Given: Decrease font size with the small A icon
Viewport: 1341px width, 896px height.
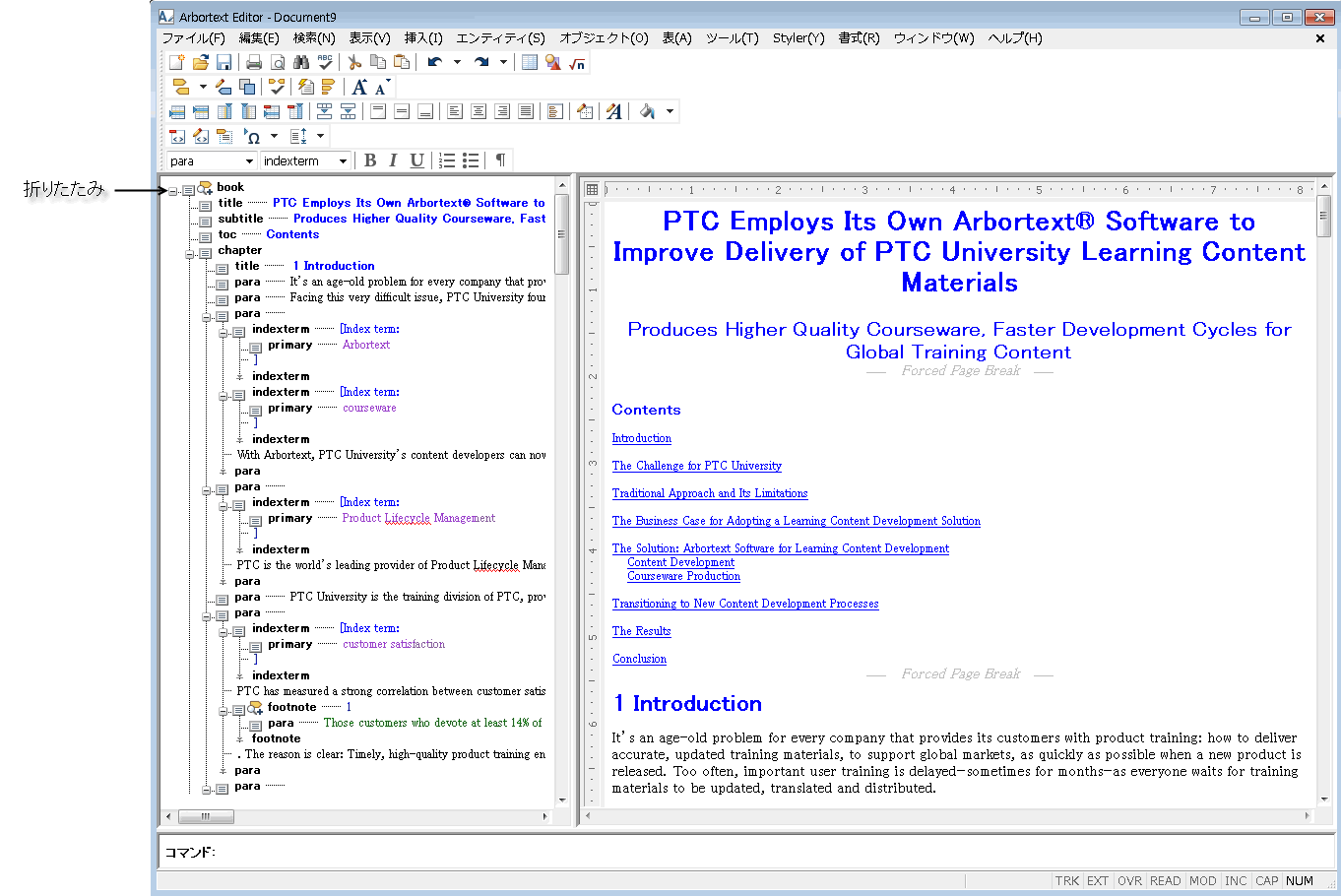Looking at the screenshot, I should pos(381,87).
